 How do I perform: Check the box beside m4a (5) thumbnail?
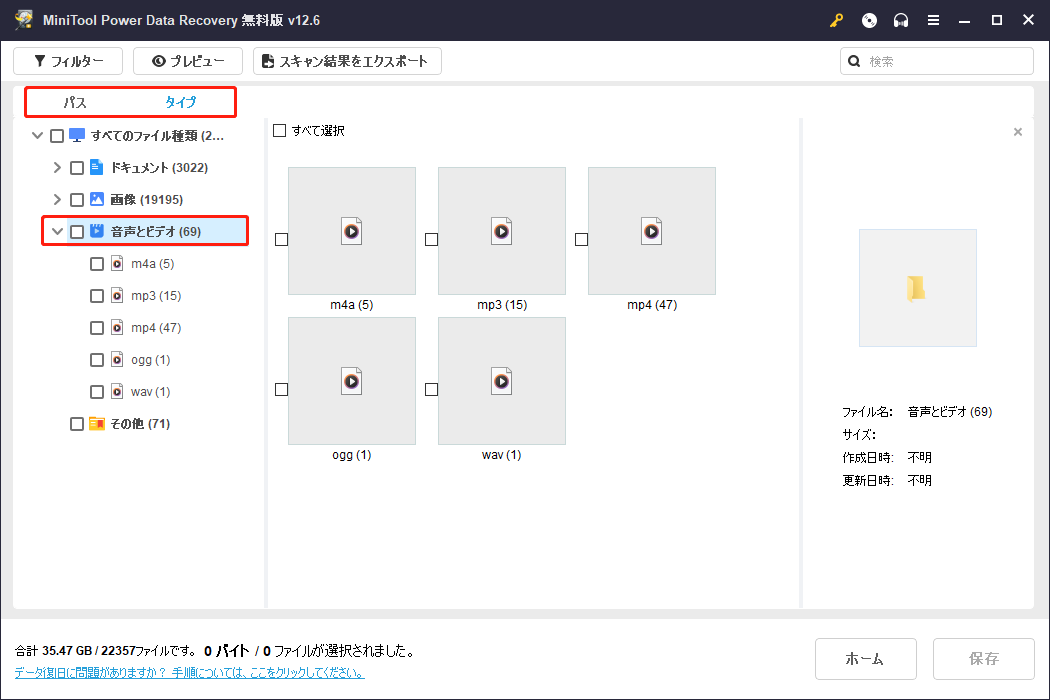point(282,239)
